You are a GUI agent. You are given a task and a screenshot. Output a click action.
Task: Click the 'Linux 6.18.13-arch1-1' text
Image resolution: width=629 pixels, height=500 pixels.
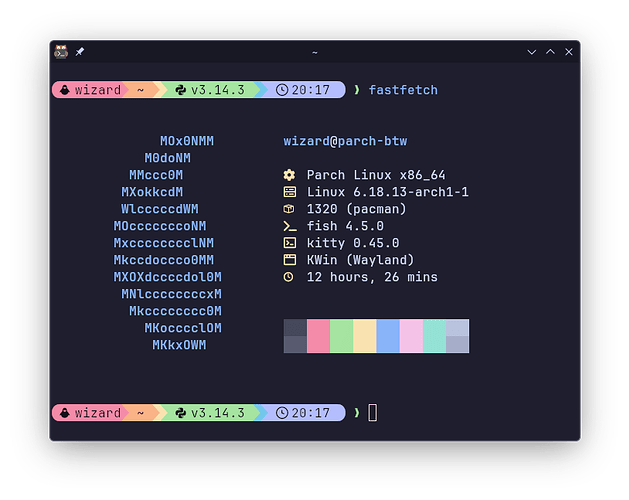point(388,192)
